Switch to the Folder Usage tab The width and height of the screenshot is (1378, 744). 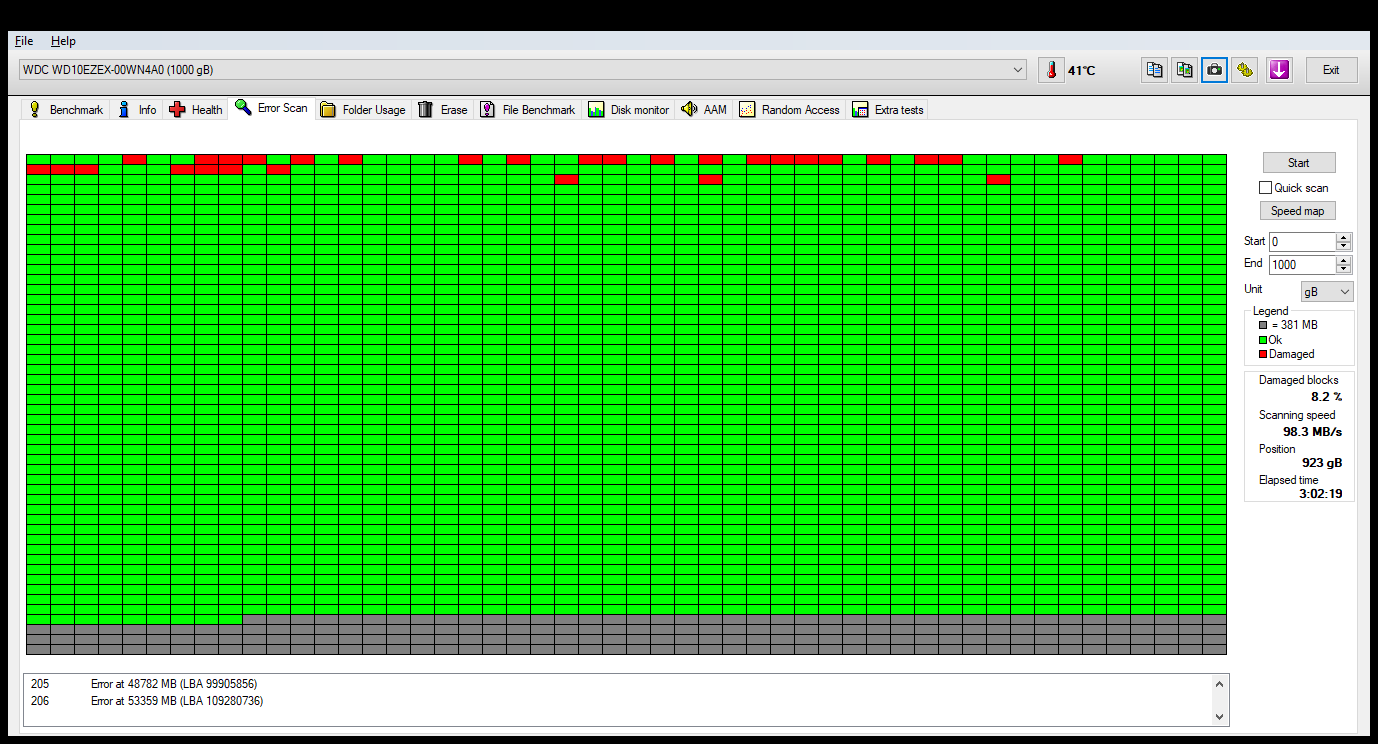pos(362,109)
